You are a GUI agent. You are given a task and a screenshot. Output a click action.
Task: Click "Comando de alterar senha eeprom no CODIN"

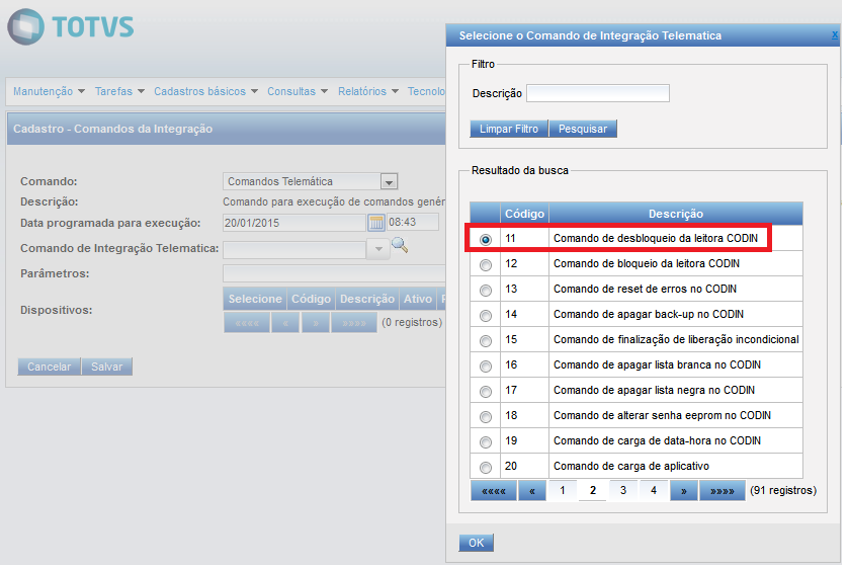[662, 415]
